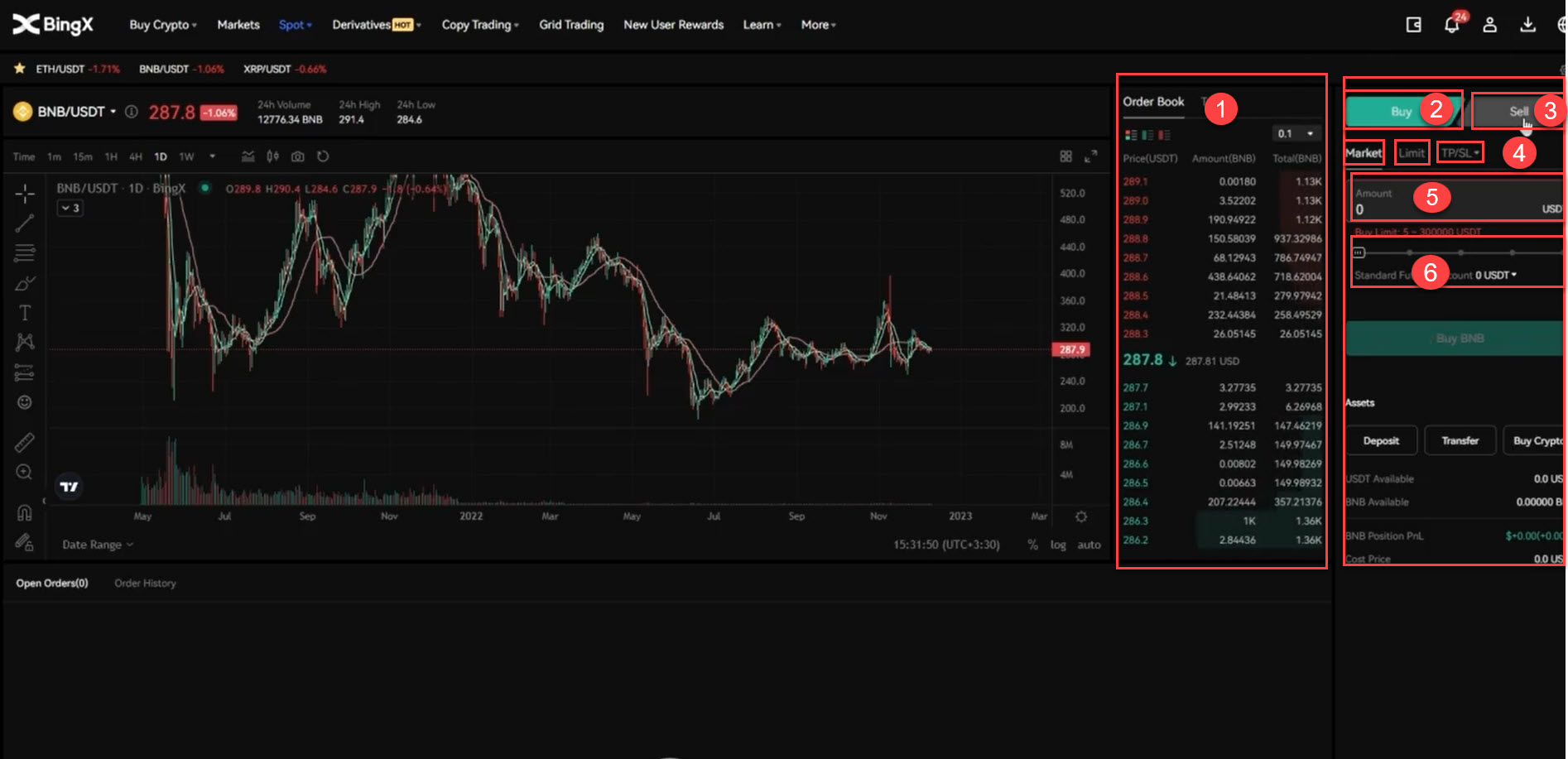Select the trend line drawing tool
The image size is (1568, 759).
pos(25,223)
